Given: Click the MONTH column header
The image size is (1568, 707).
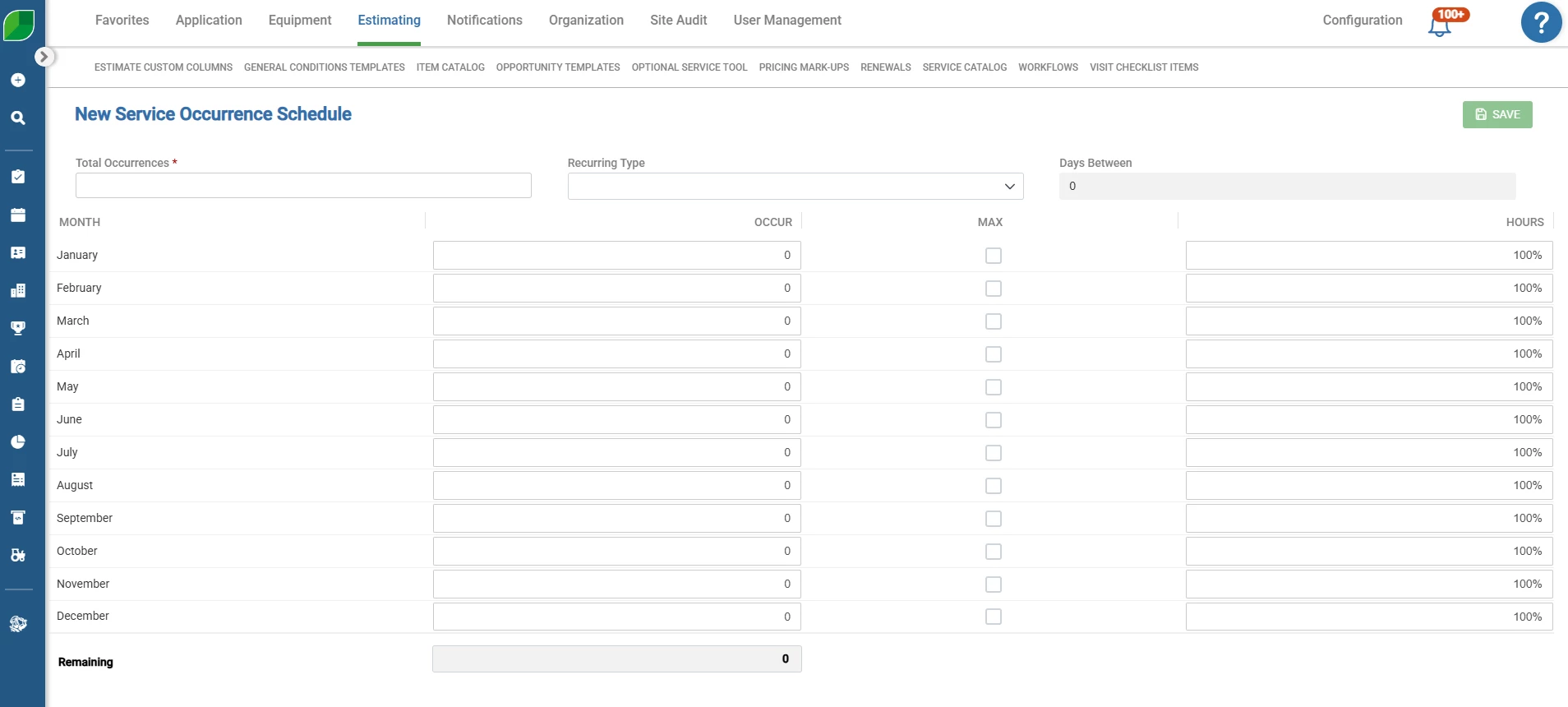Looking at the screenshot, I should [x=80, y=222].
